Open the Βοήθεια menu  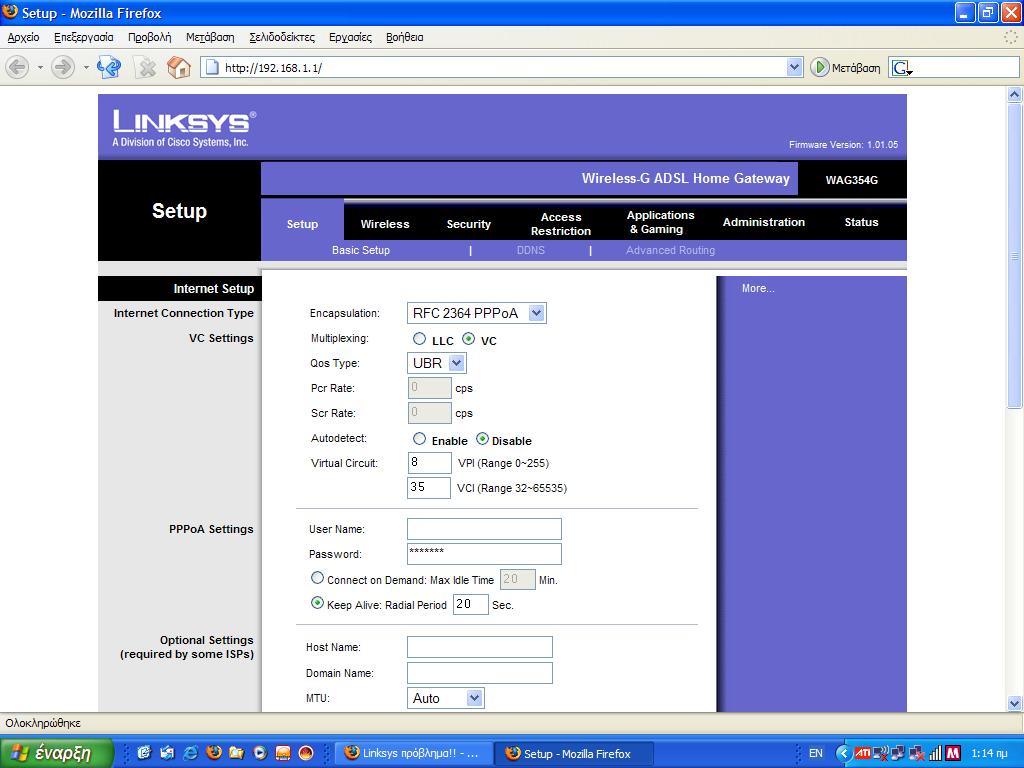point(405,37)
